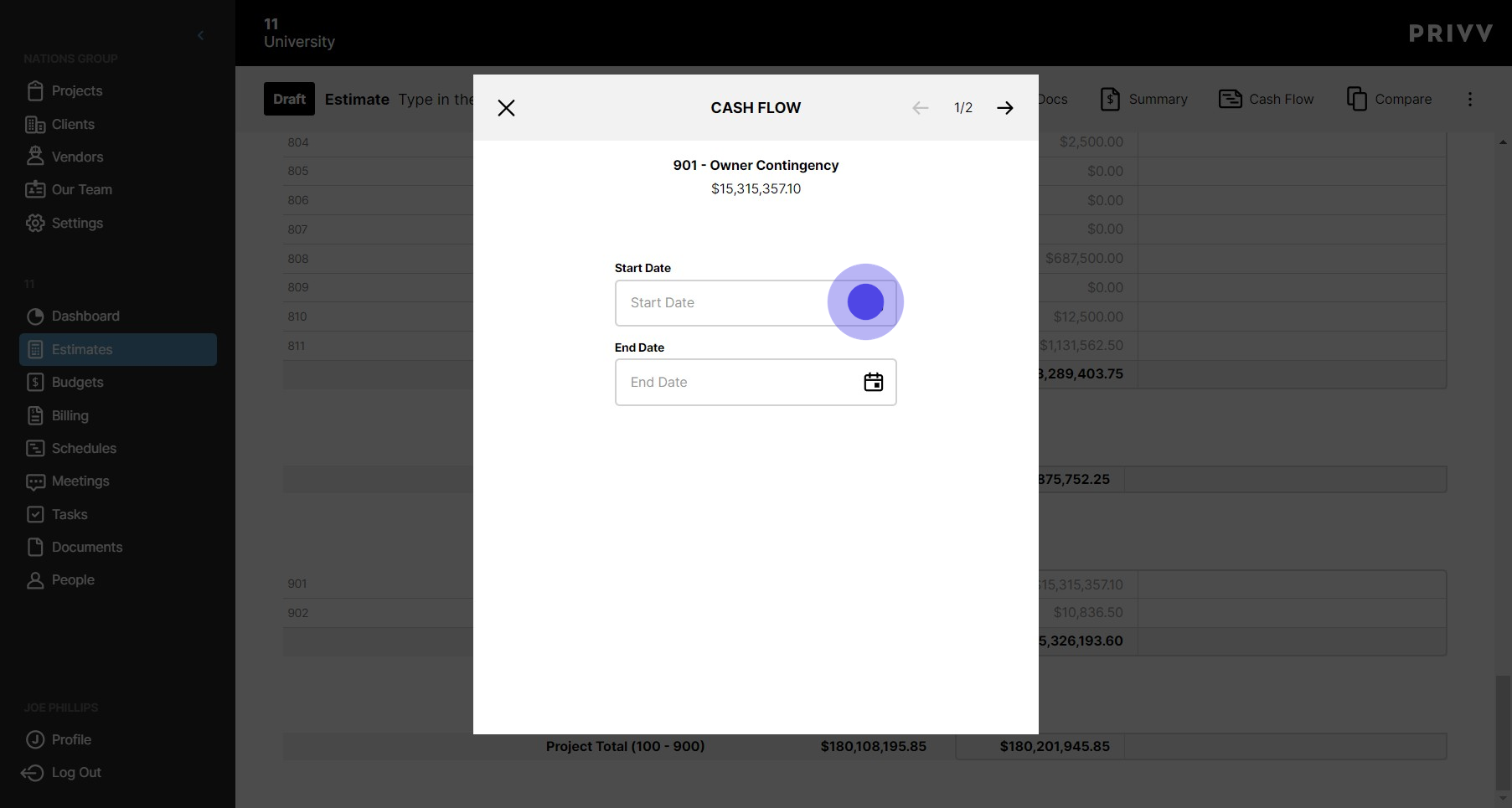Click row 902 amount $10,836.50
Image resolution: width=1512 pixels, height=808 pixels.
(1088, 612)
